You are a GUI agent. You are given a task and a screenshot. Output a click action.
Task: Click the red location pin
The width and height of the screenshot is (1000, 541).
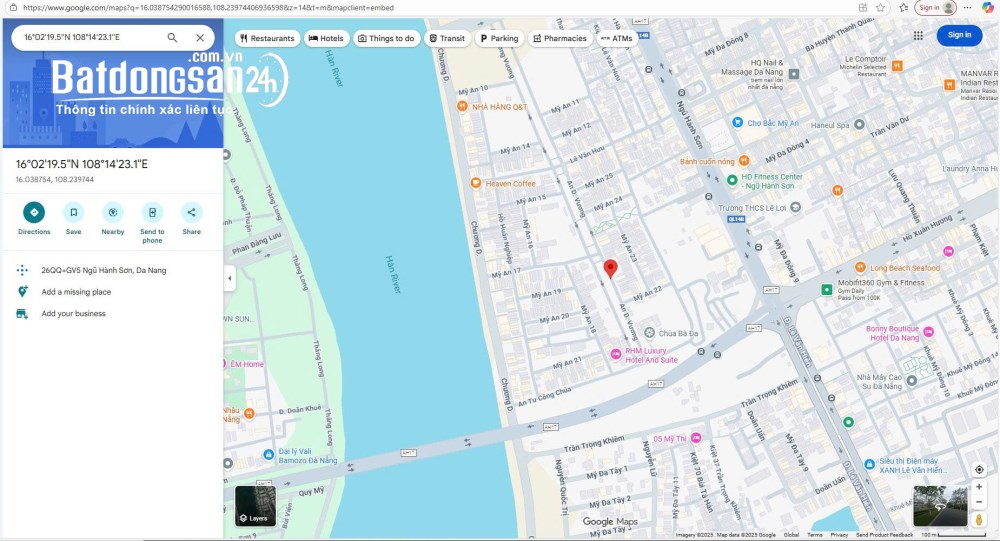click(610, 268)
